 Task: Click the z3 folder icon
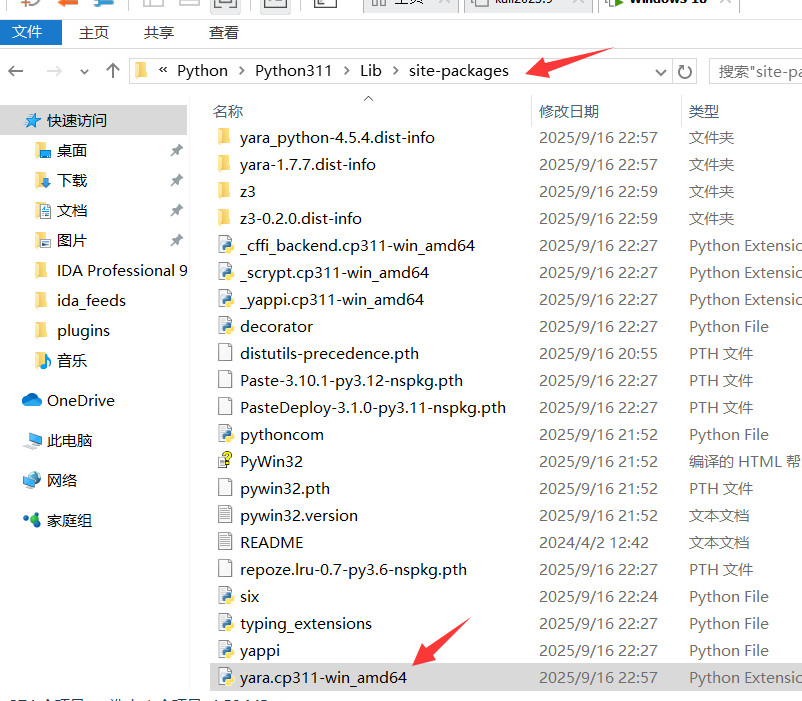tap(225, 191)
